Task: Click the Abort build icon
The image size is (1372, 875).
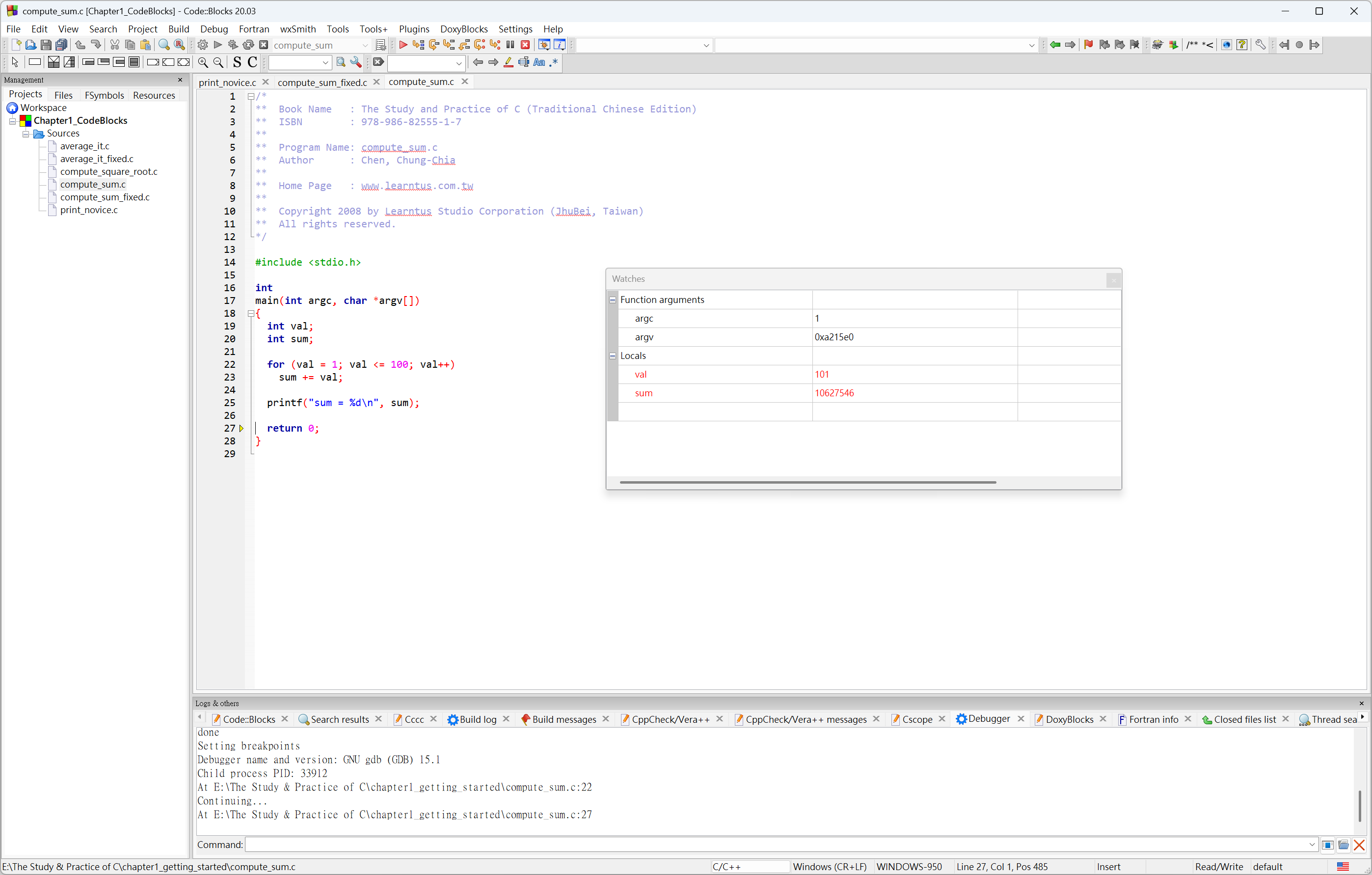Action: click(264, 45)
